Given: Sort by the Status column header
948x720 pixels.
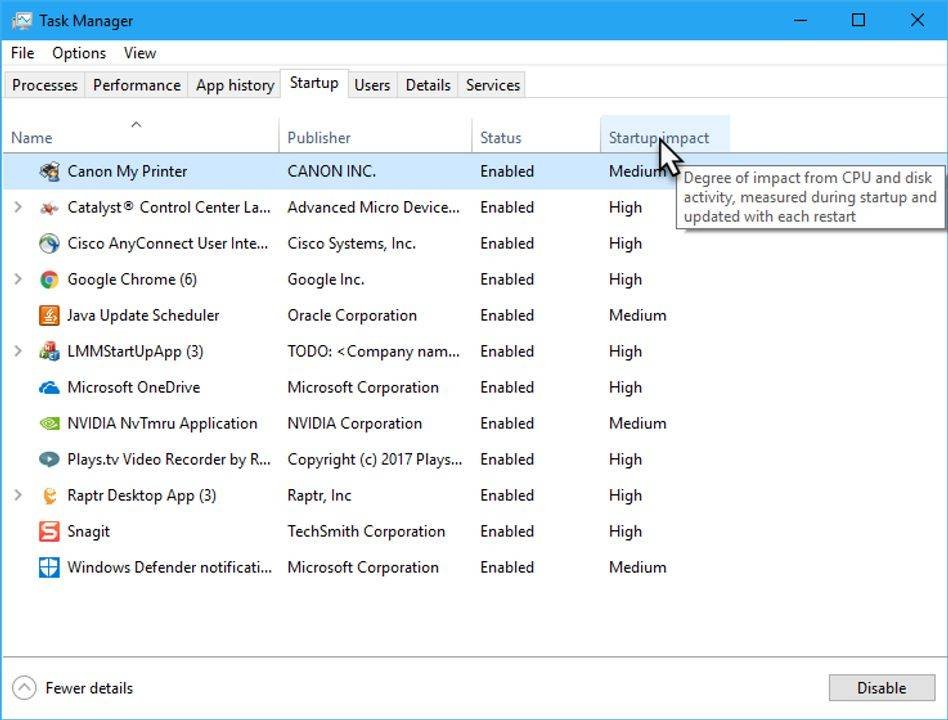Looking at the screenshot, I should click(x=536, y=134).
